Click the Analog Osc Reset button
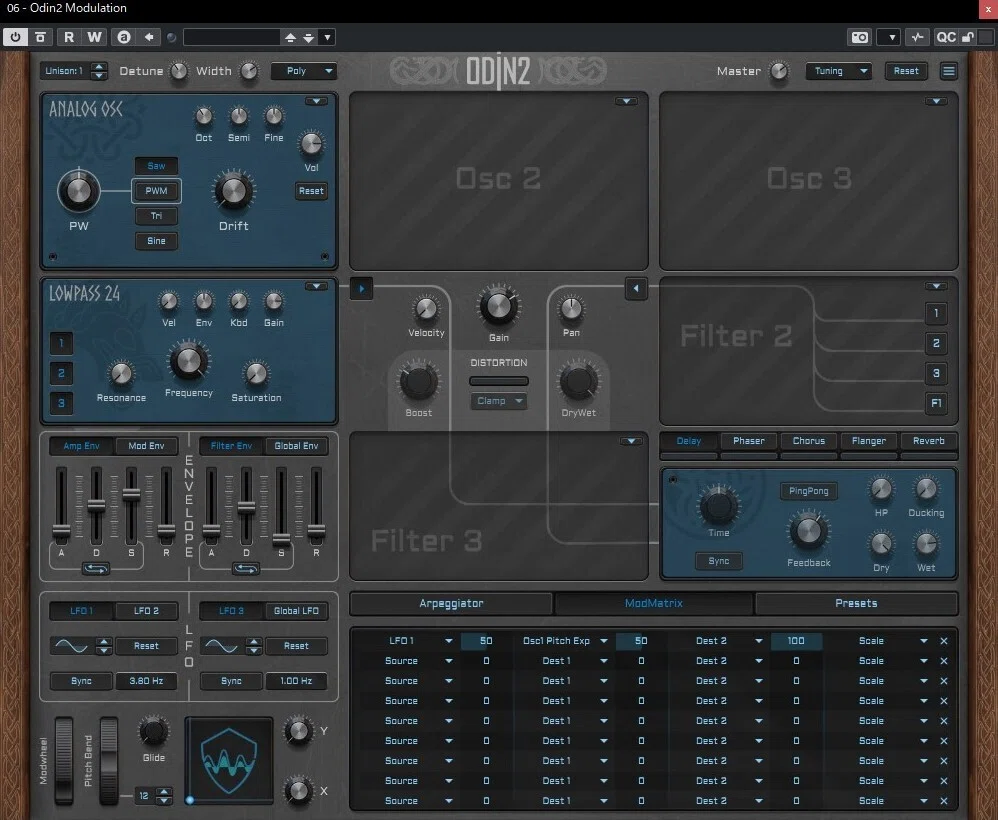This screenshot has width=998, height=820. (x=311, y=191)
